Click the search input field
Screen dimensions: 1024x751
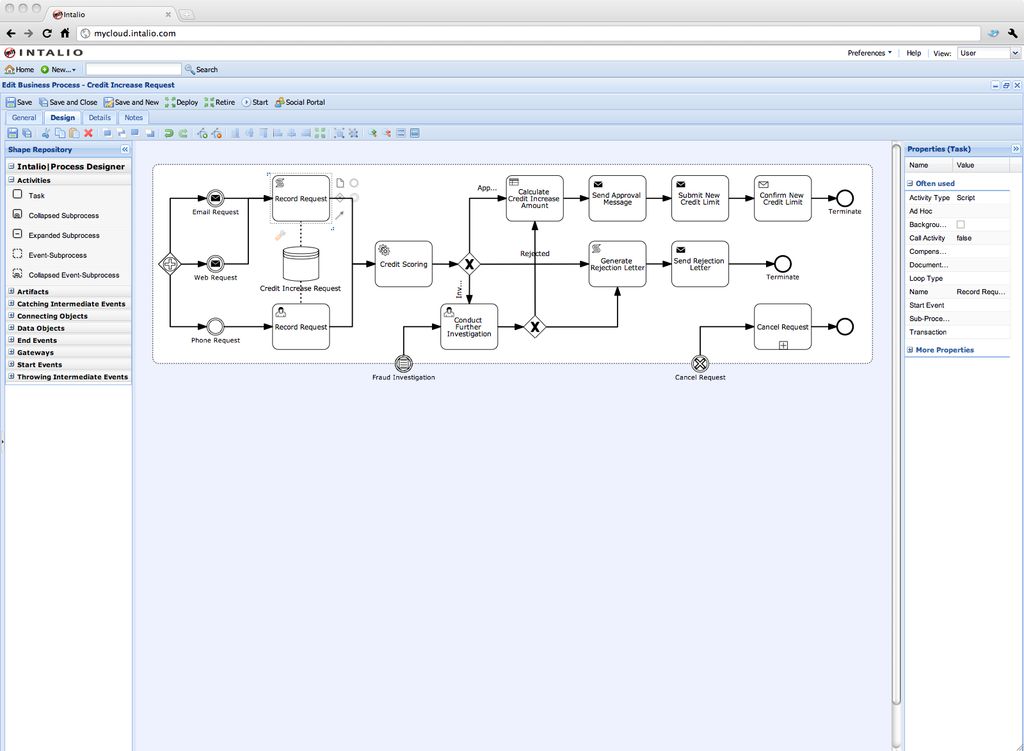coord(133,69)
